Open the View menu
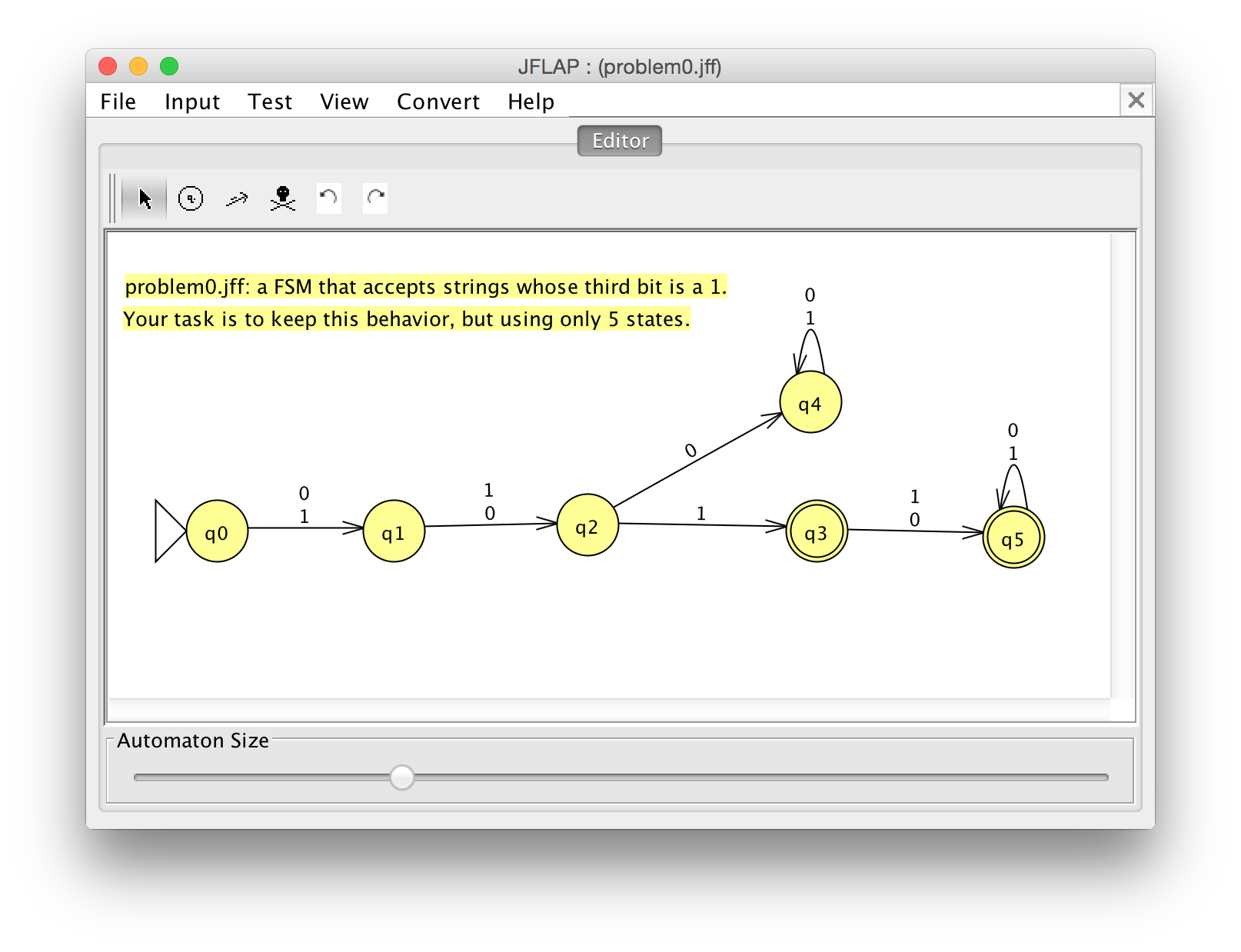The image size is (1241, 952). point(344,101)
